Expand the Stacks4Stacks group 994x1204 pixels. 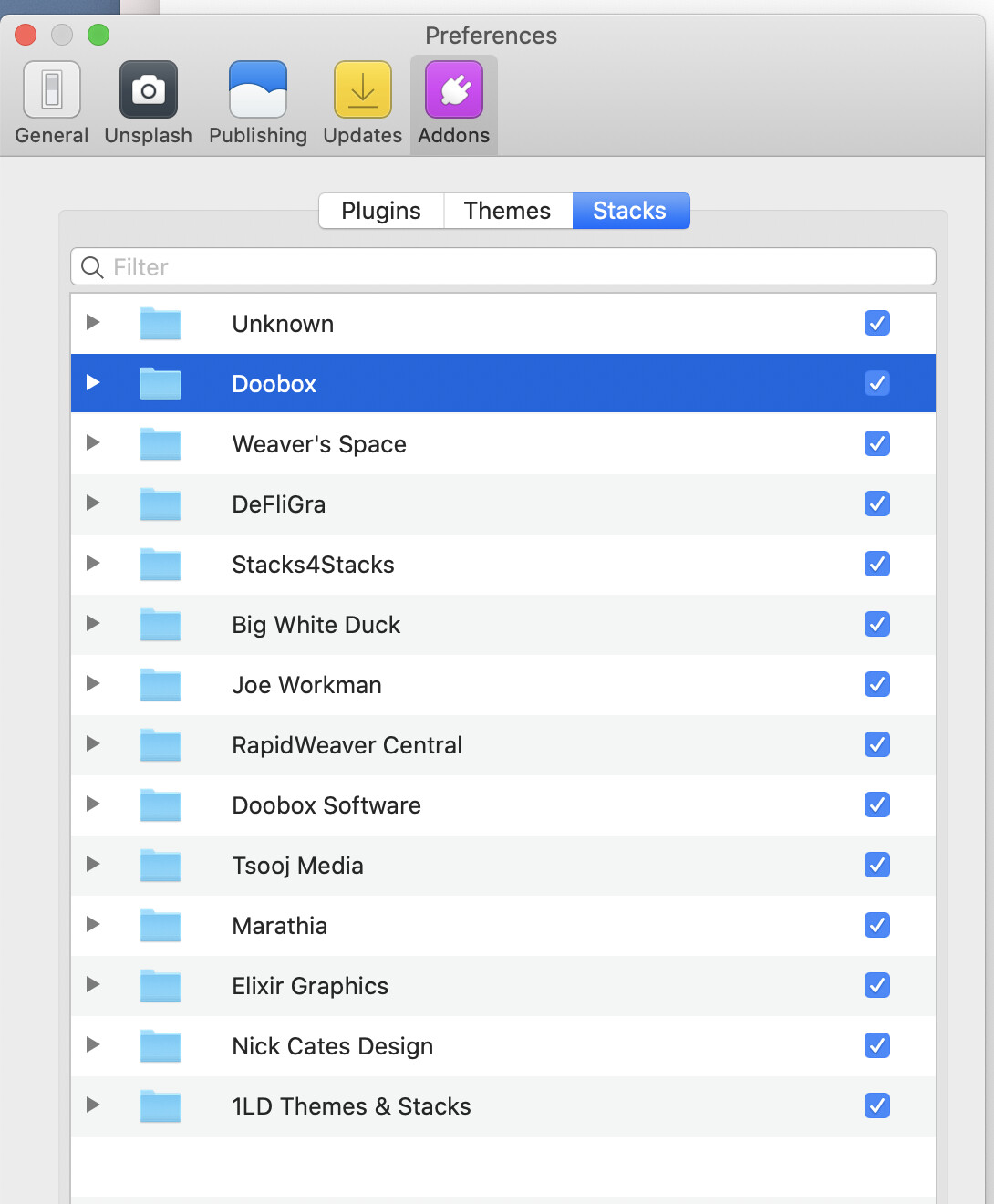(92, 563)
